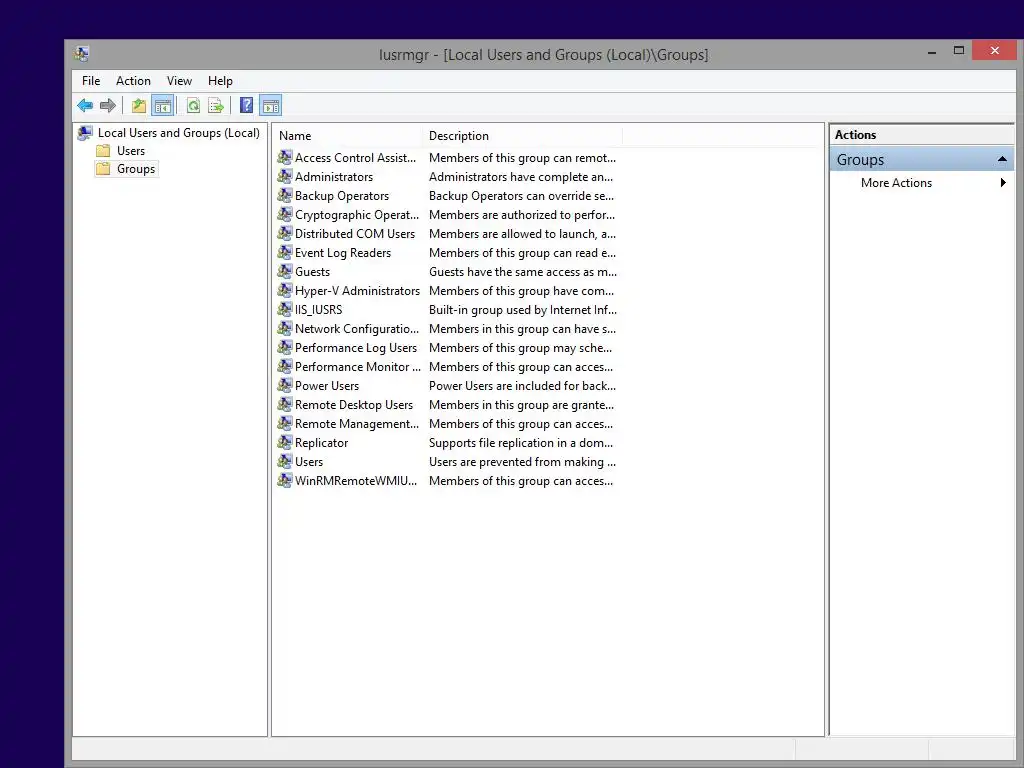Select the Network Configuratio... group row
This screenshot has height=768, width=1024.
[x=357, y=328]
